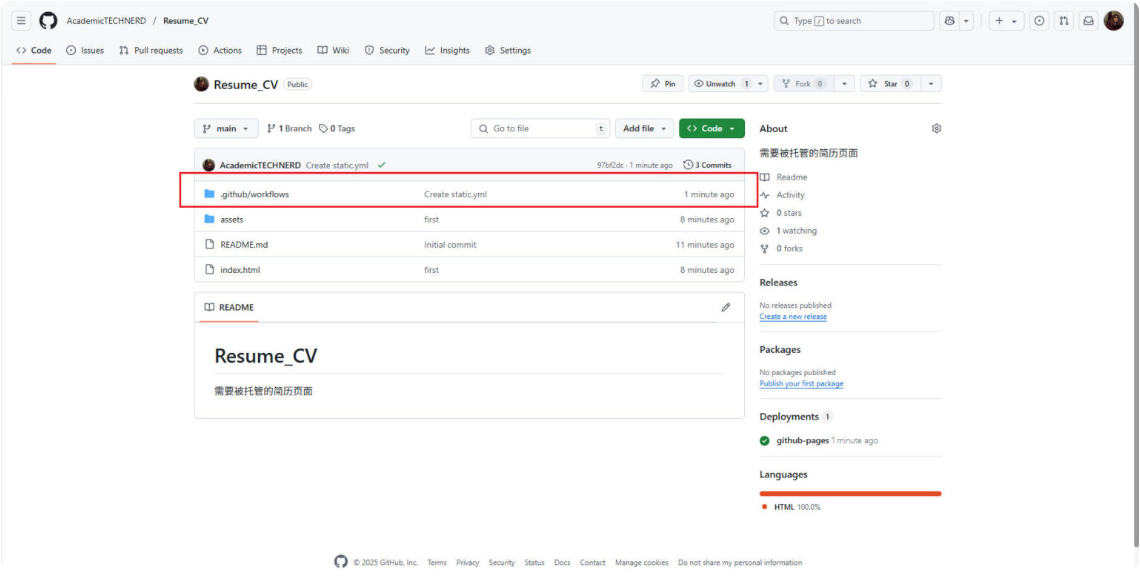This screenshot has height=576, width=1140.
Task: Open the pull requests icon in the header
Action: click(1064, 21)
